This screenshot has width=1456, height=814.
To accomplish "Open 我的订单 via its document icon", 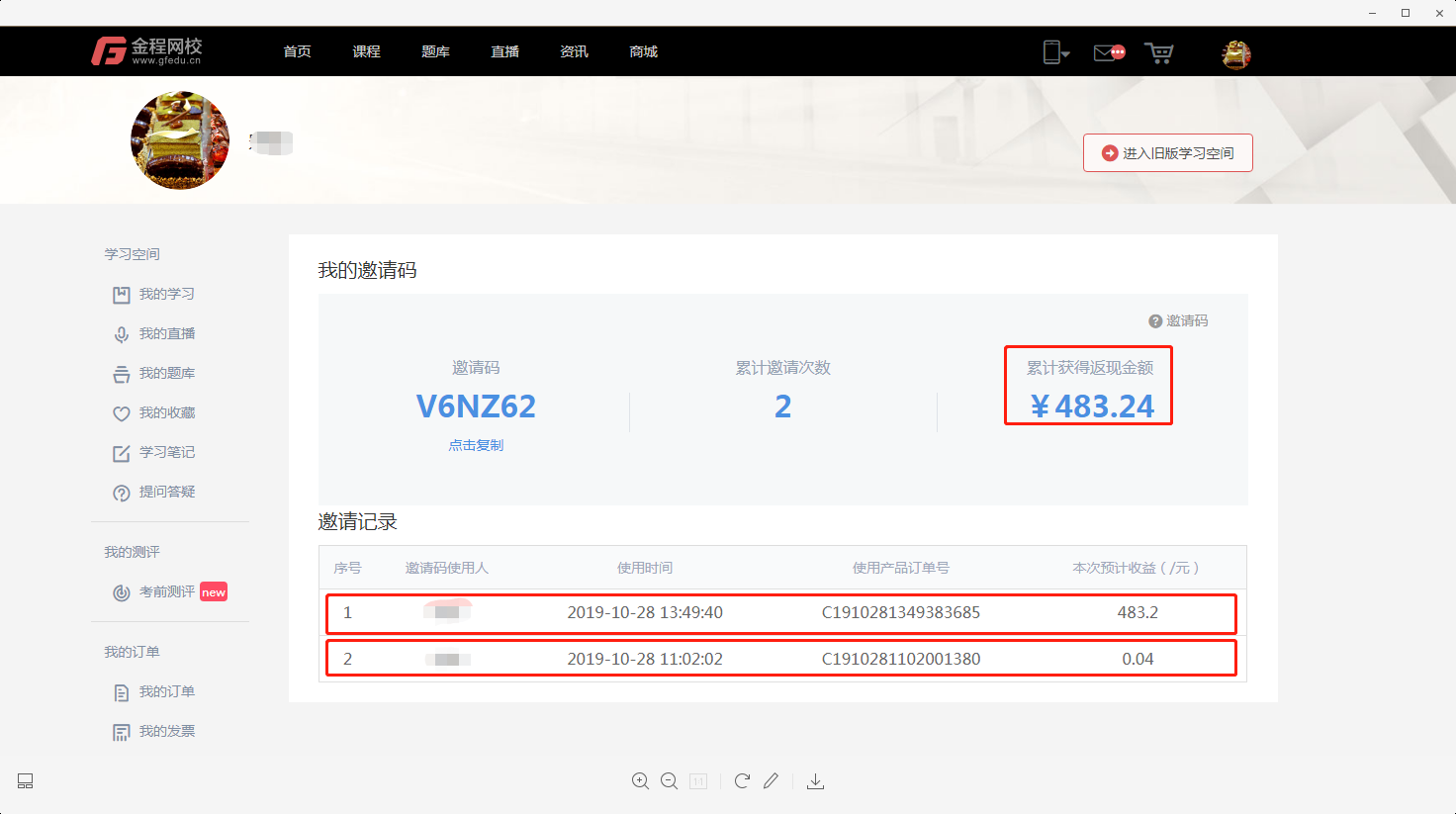I will coord(122,692).
